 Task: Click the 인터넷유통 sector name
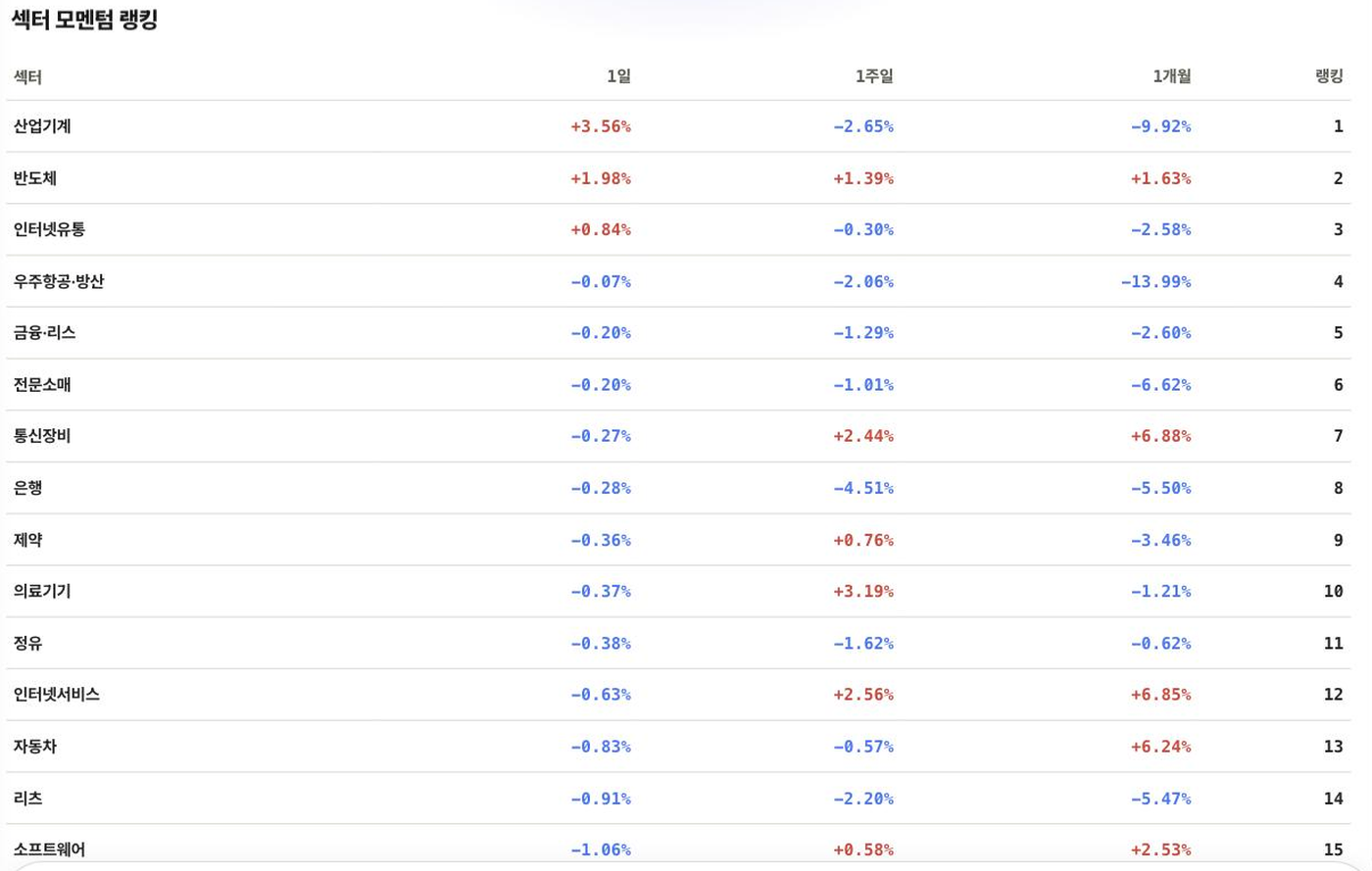tap(49, 229)
